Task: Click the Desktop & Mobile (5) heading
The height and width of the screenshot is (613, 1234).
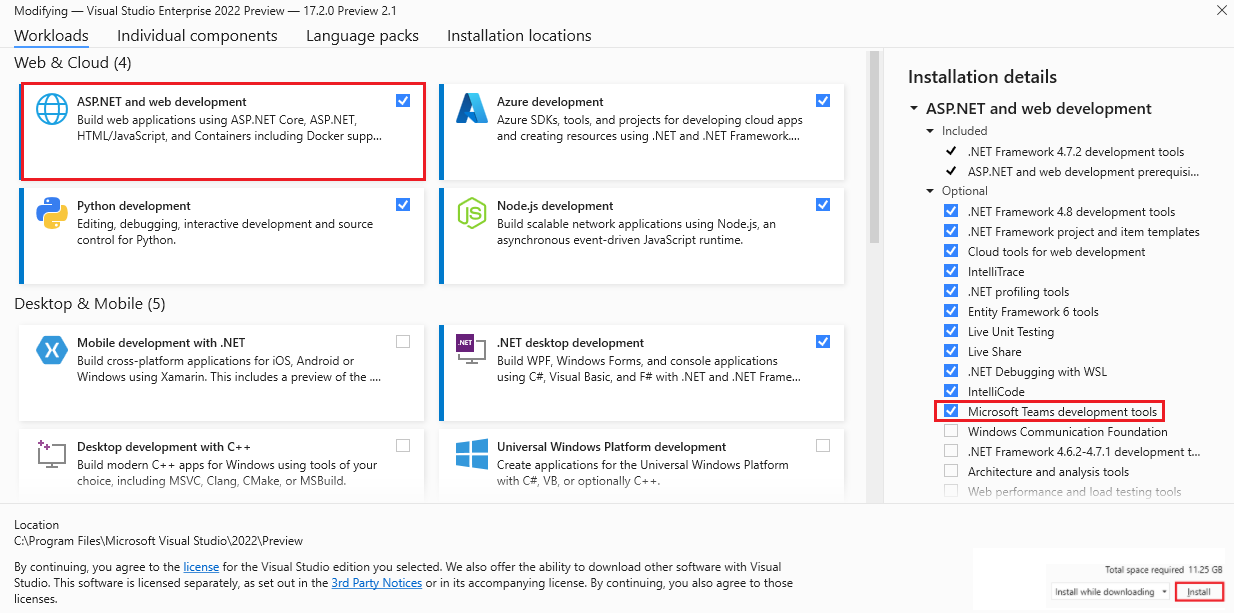Action: click(x=90, y=304)
